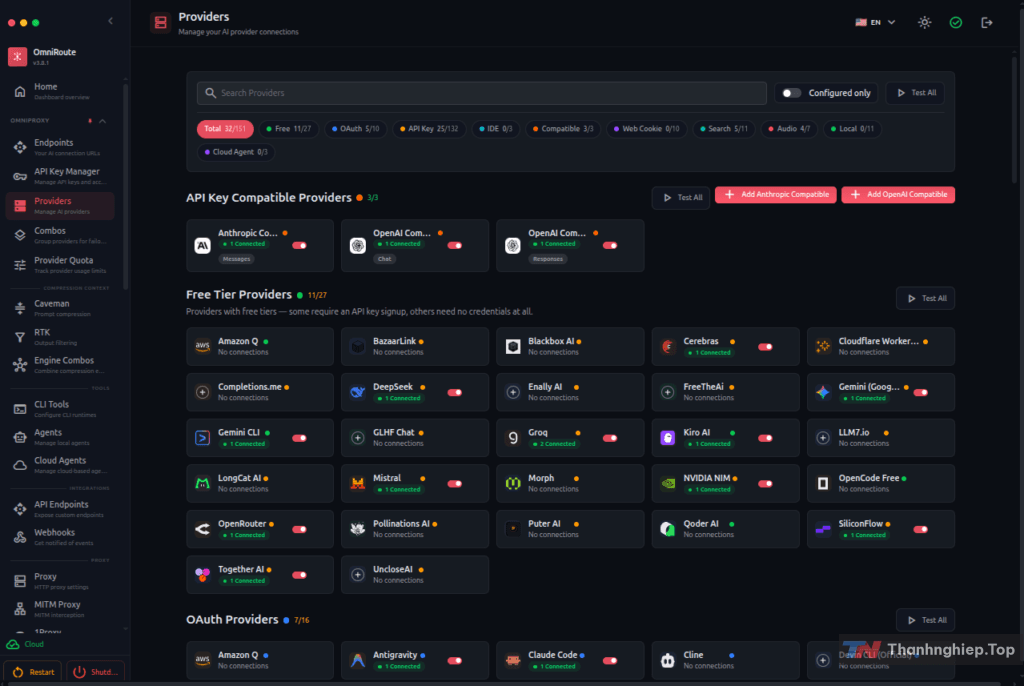This screenshot has width=1024, height=686.
Task: Toggle the Groq provider switch
Action: (610, 438)
